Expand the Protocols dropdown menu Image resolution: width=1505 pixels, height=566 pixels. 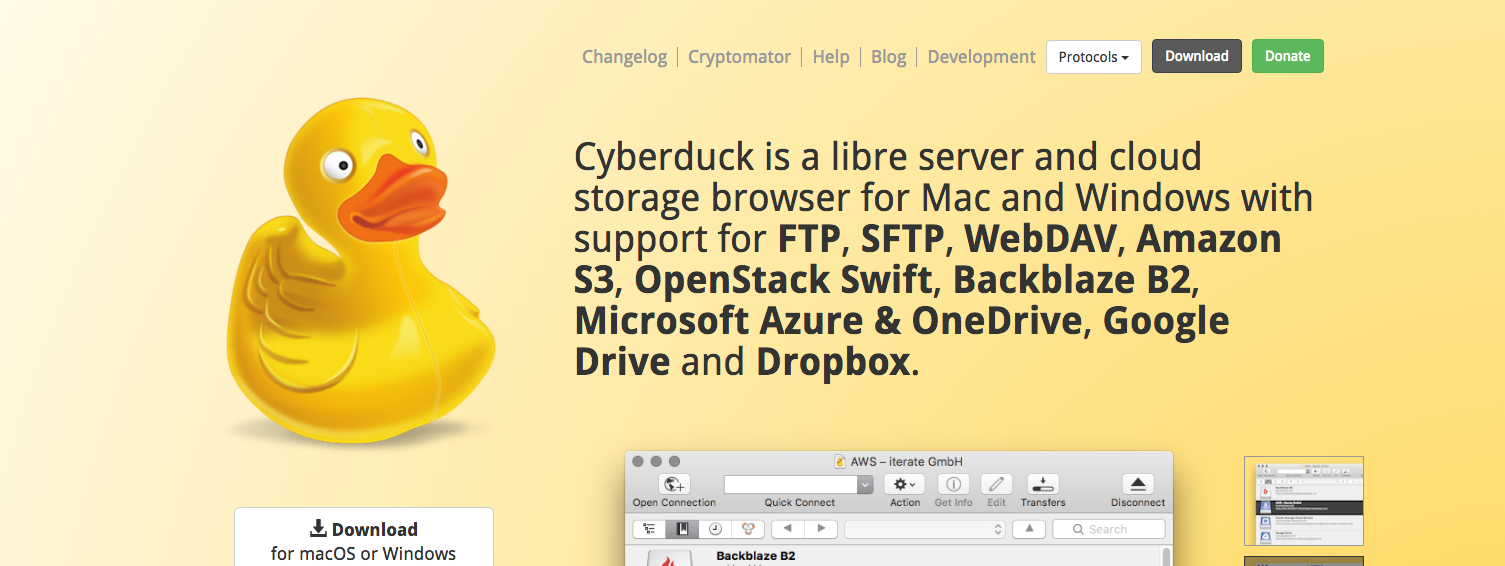click(1093, 57)
